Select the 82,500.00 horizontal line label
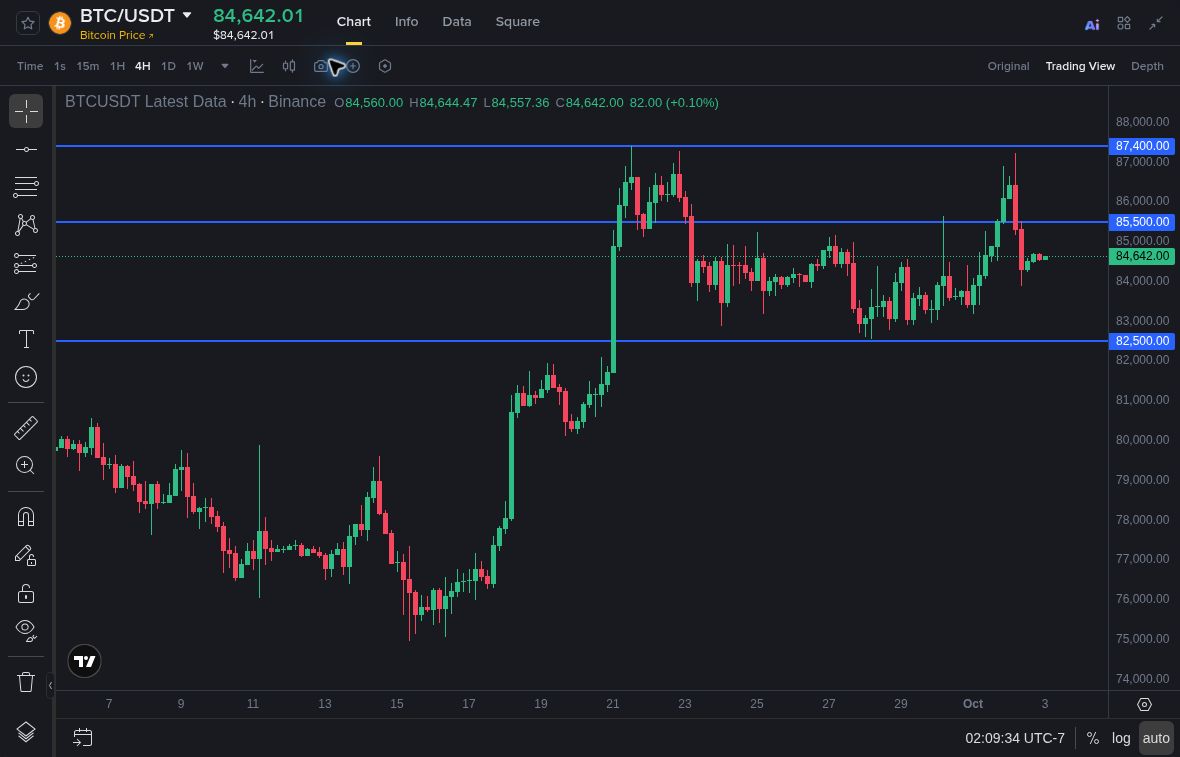Viewport: 1180px width, 757px height. pyautogui.click(x=1142, y=341)
